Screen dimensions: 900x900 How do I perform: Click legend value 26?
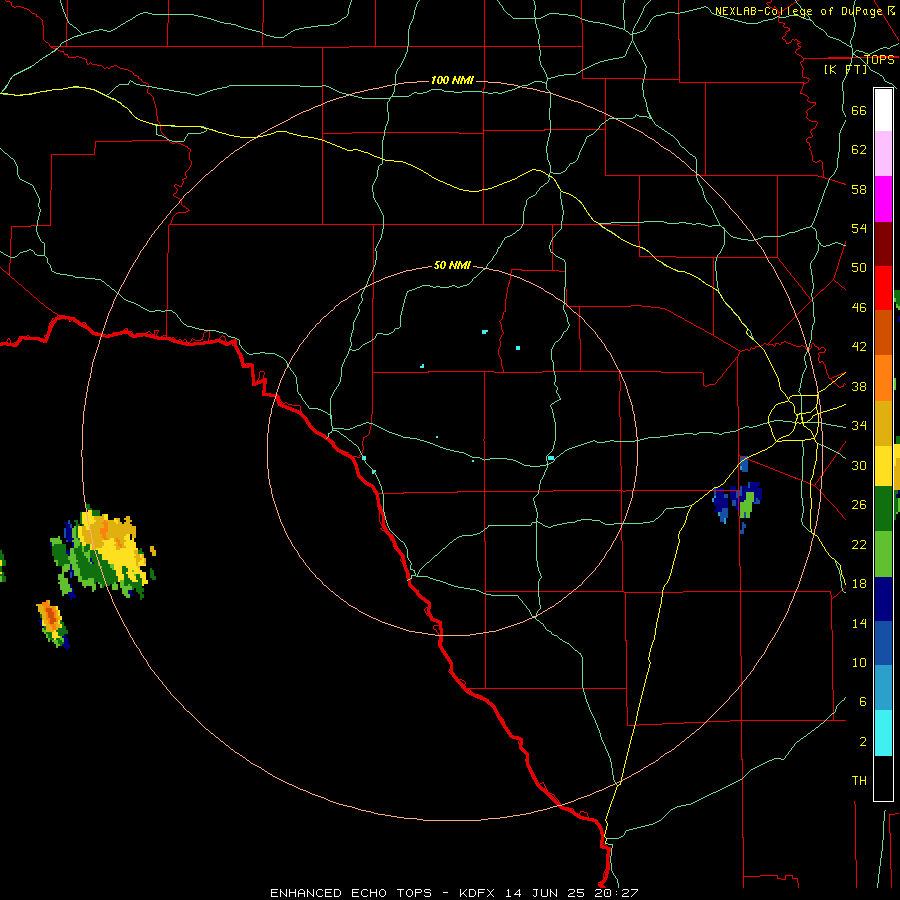tap(859, 505)
